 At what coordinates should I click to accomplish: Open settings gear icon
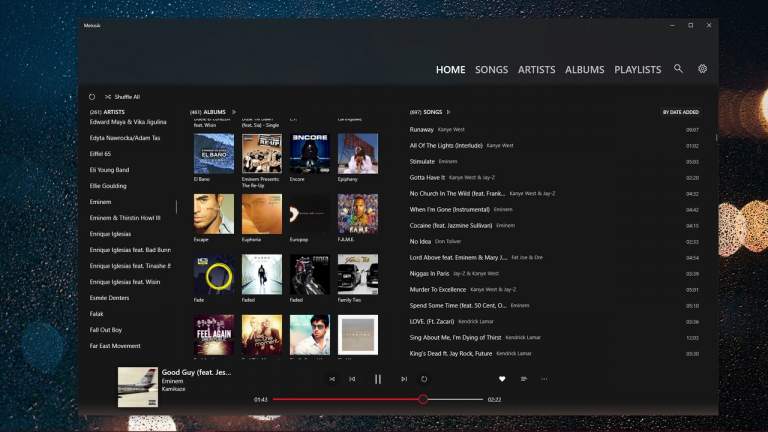[702, 69]
